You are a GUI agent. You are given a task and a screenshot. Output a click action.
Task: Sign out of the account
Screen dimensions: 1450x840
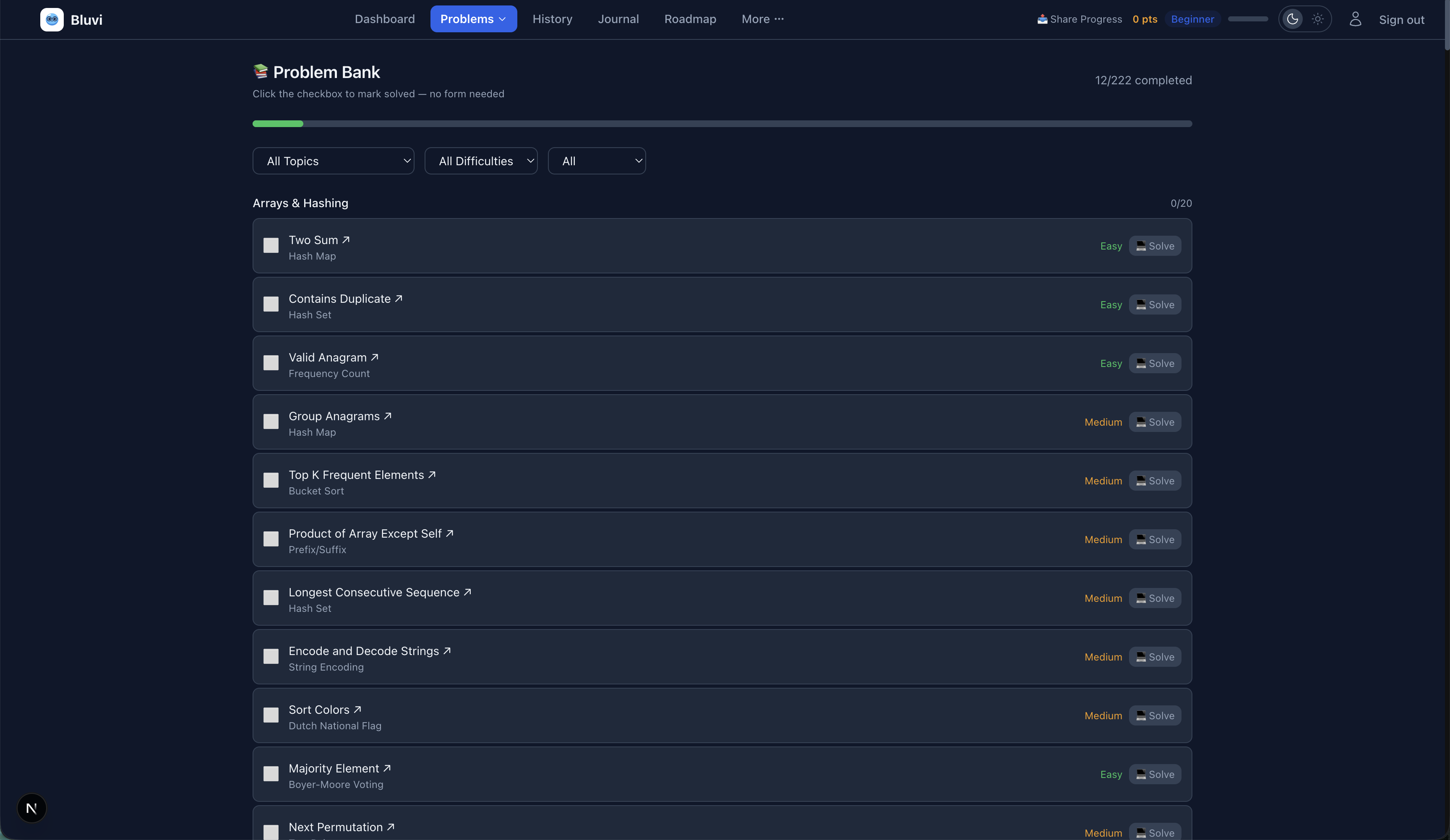(x=1402, y=20)
